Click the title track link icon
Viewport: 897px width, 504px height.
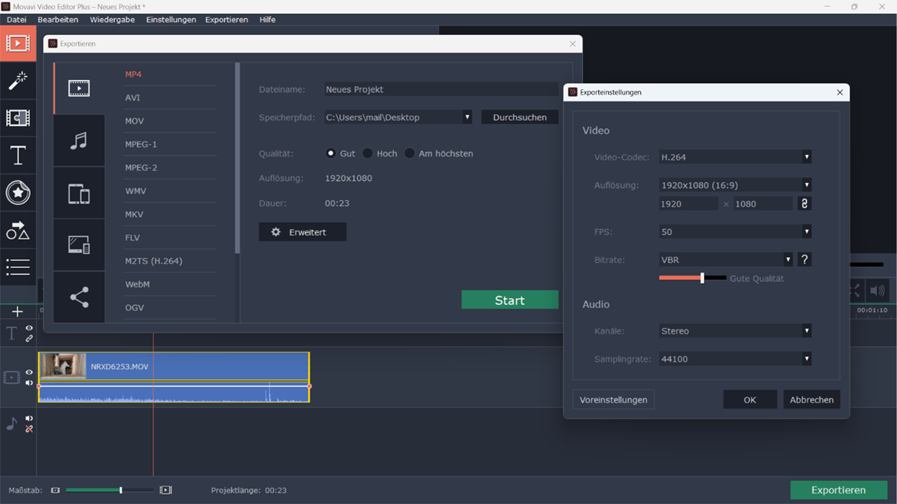[29, 339]
